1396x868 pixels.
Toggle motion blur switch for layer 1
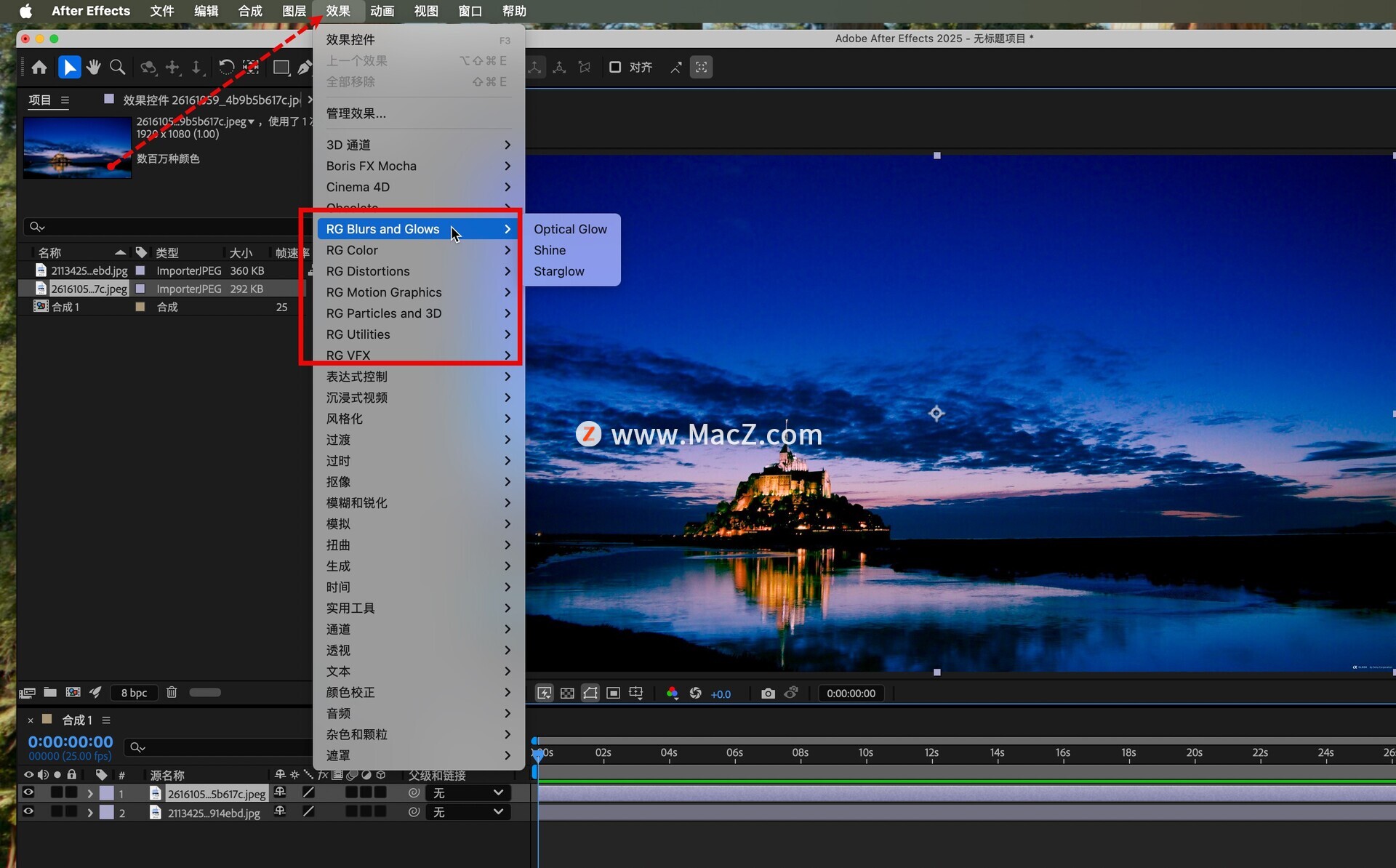pyautogui.click(x=351, y=792)
